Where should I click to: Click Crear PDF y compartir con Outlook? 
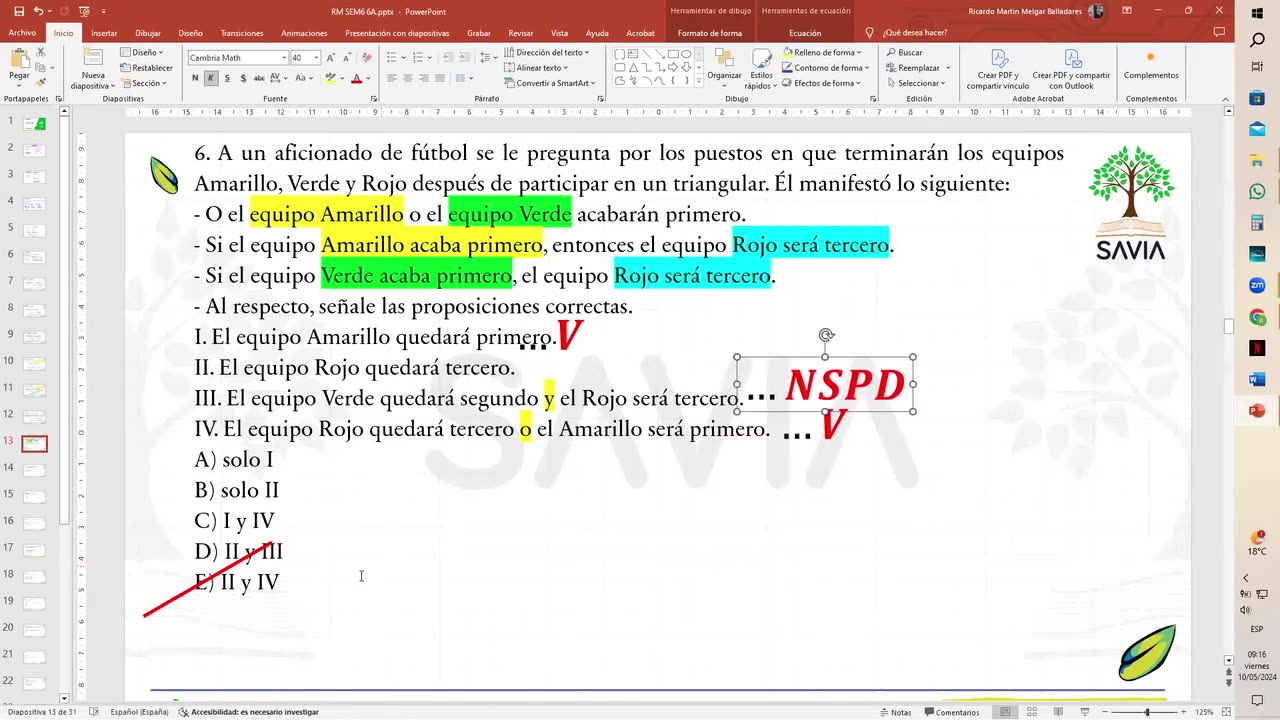[x=1071, y=69]
